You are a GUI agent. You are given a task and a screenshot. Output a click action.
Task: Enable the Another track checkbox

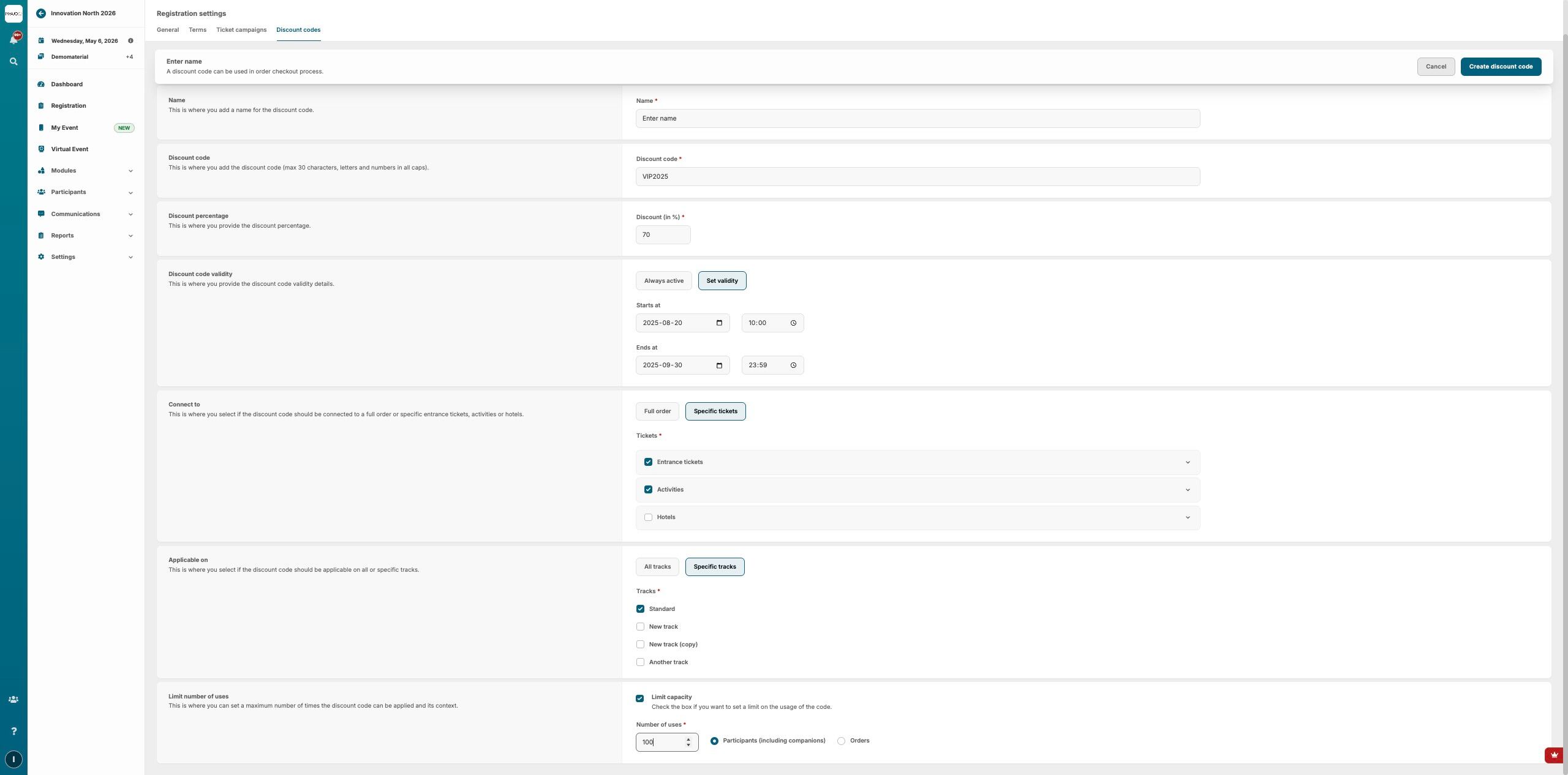pyautogui.click(x=640, y=662)
